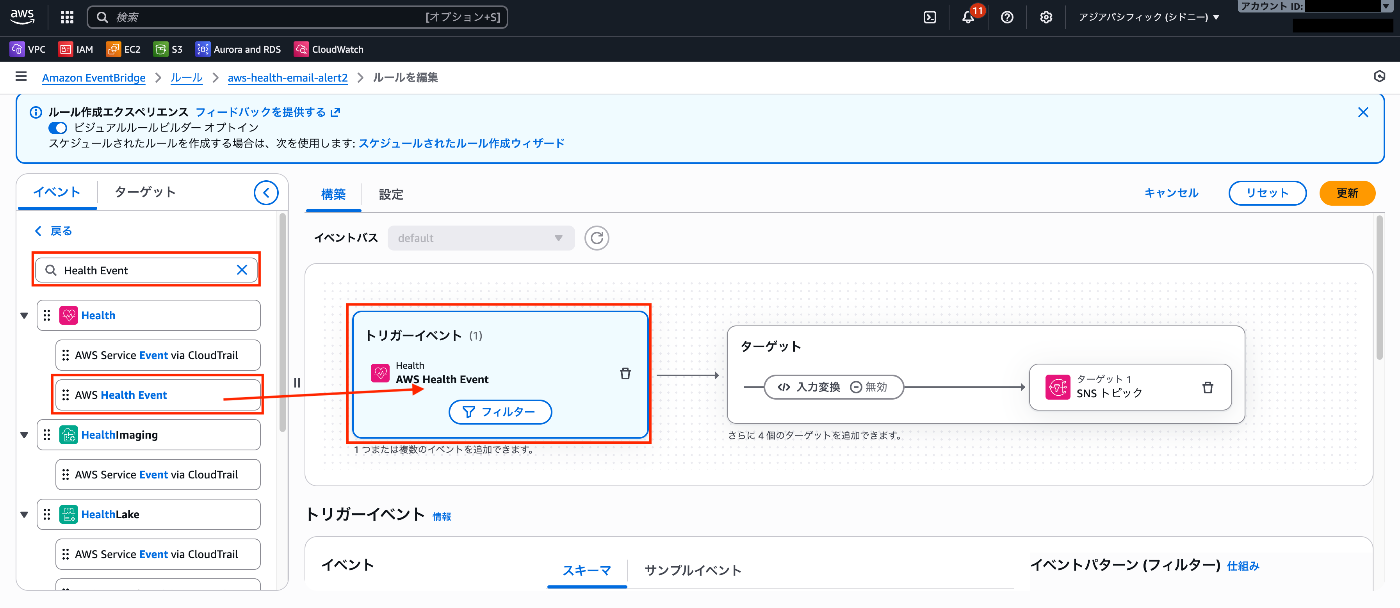Open the filter button on trigger

(x=500, y=411)
